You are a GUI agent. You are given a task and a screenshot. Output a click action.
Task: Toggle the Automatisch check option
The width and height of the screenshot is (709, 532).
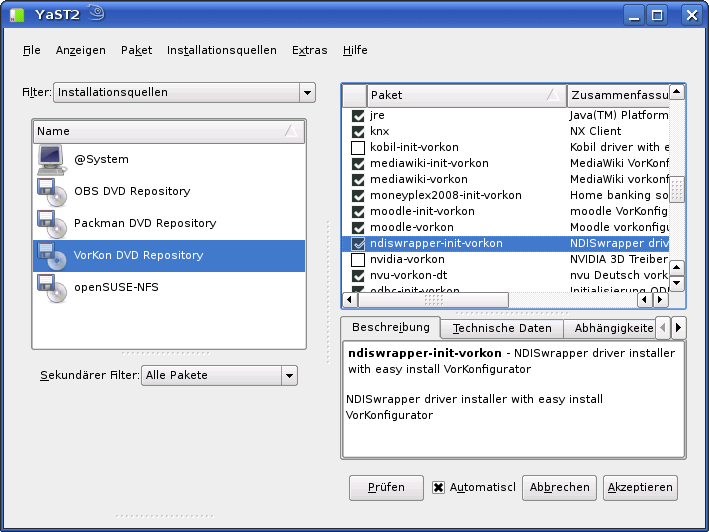[x=438, y=488]
